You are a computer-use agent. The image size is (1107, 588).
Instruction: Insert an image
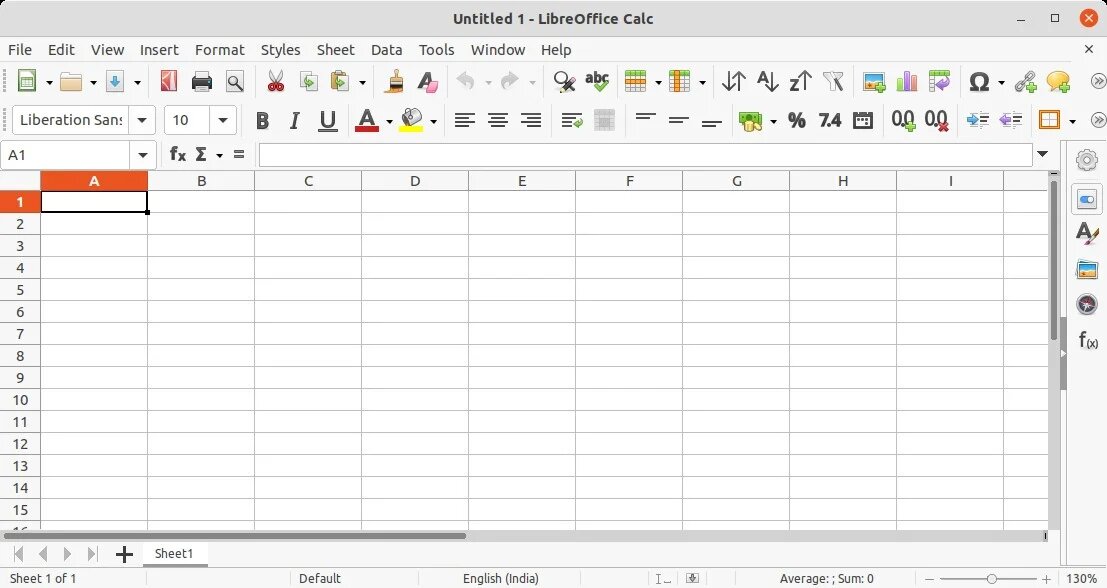[874, 81]
